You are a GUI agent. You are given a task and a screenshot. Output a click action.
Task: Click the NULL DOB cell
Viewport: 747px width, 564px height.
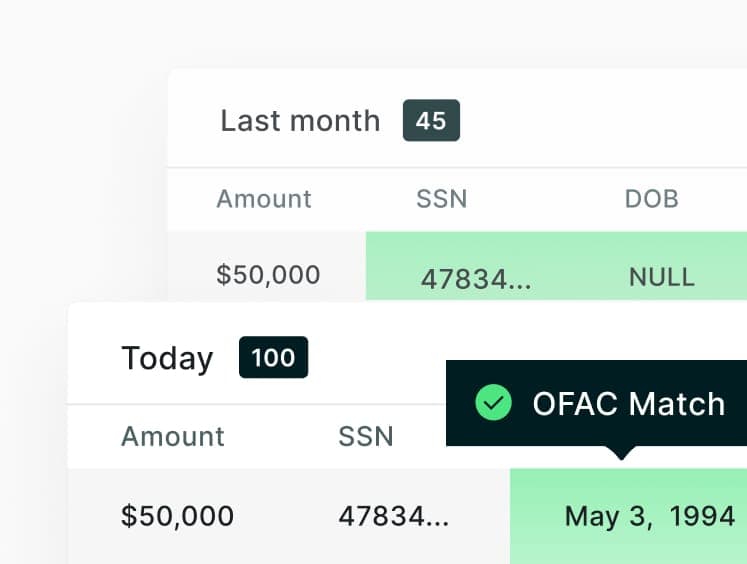tap(662, 278)
